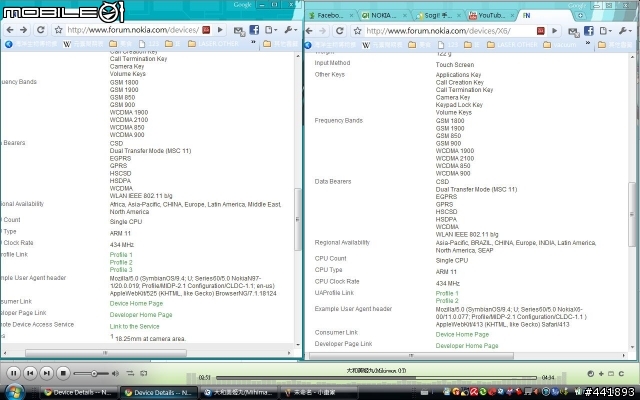Pause the media player playback
The height and width of the screenshot is (400, 640).
tap(13, 373)
